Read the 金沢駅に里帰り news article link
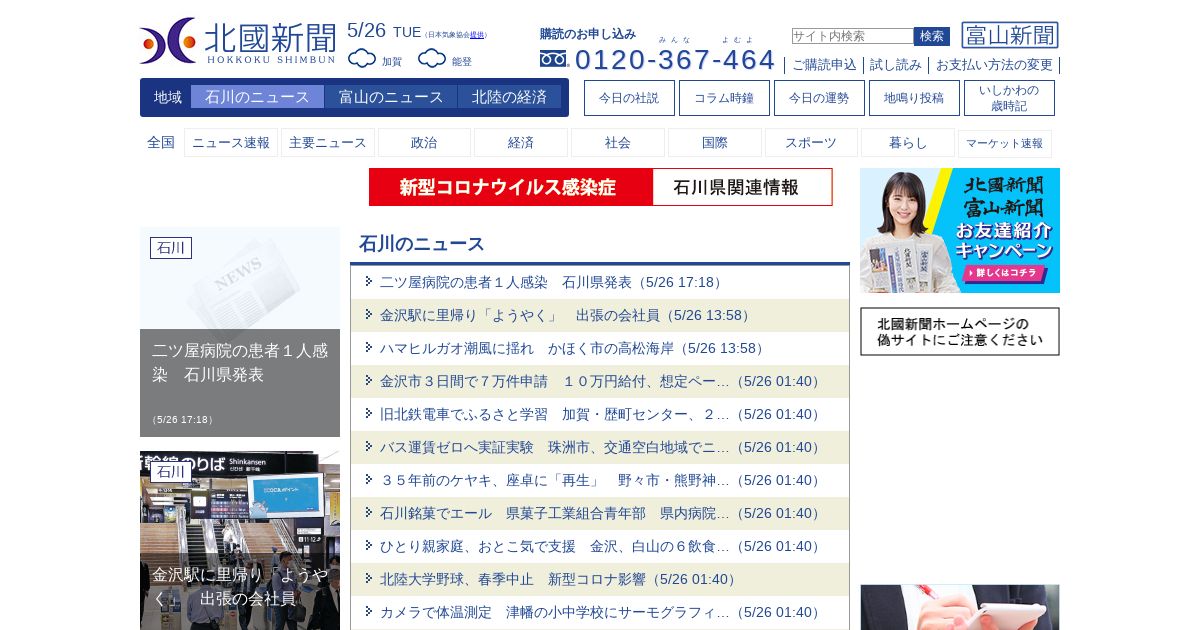Viewport: 1200px width, 630px height. click(x=565, y=315)
